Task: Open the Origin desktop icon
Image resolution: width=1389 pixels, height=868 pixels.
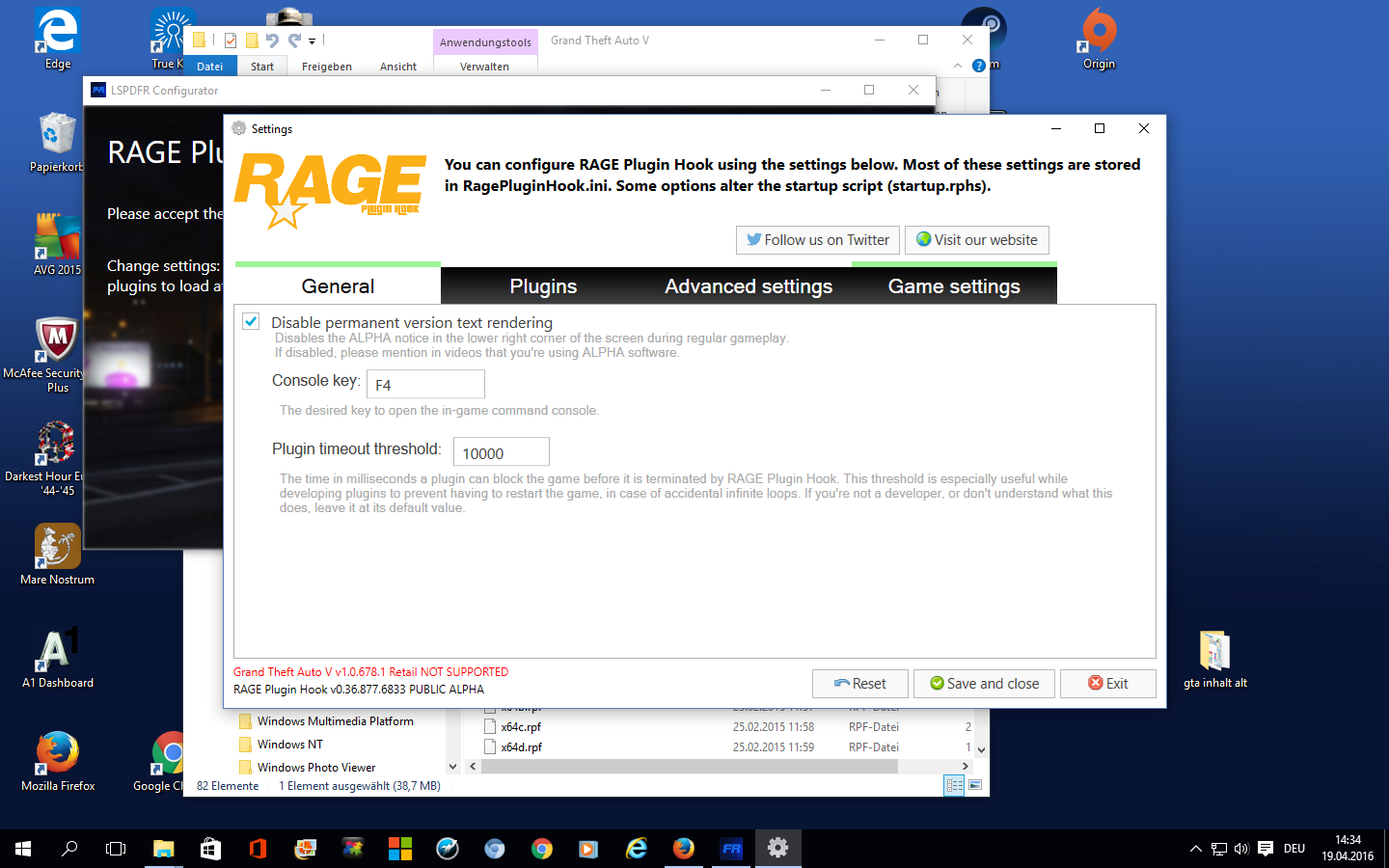Action: click(1099, 39)
